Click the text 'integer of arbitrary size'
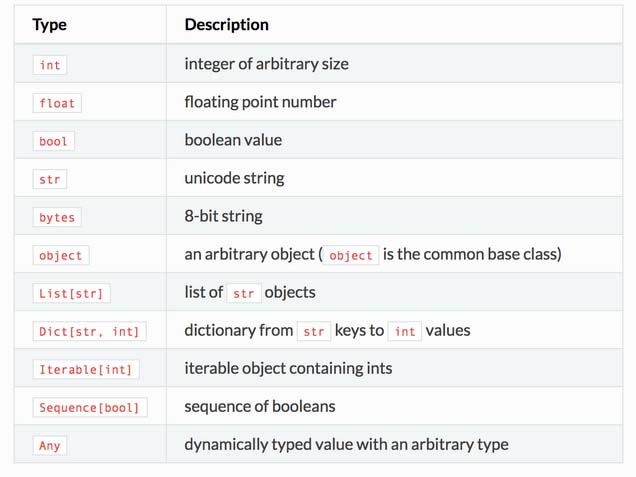The height and width of the screenshot is (477, 636). [266, 64]
